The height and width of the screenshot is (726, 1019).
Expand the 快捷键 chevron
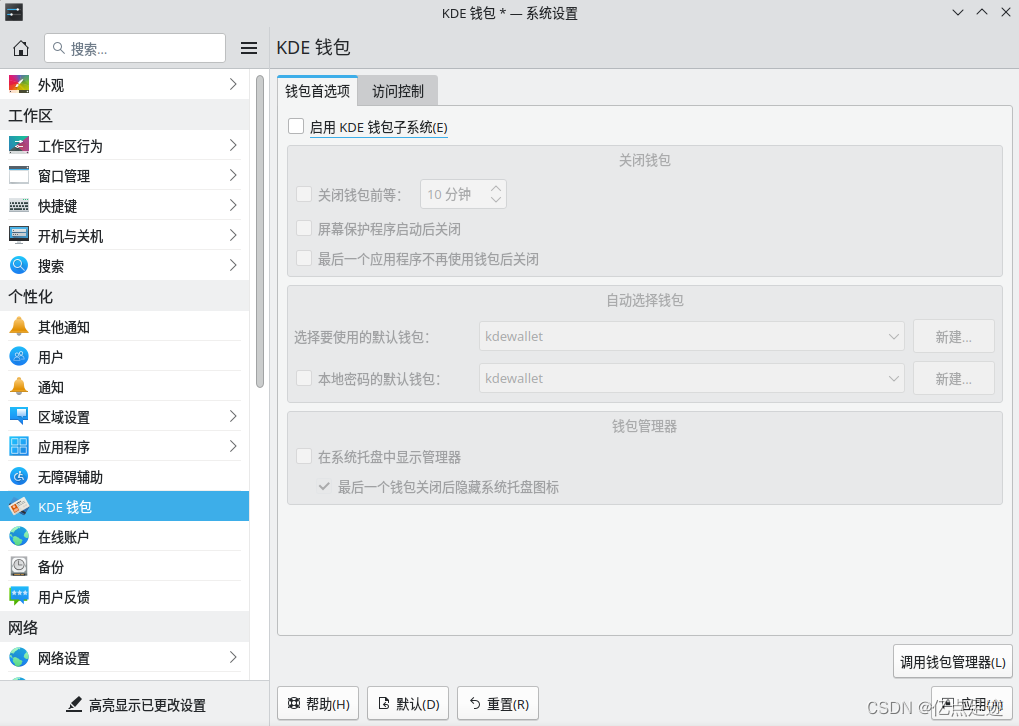(x=233, y=205)
